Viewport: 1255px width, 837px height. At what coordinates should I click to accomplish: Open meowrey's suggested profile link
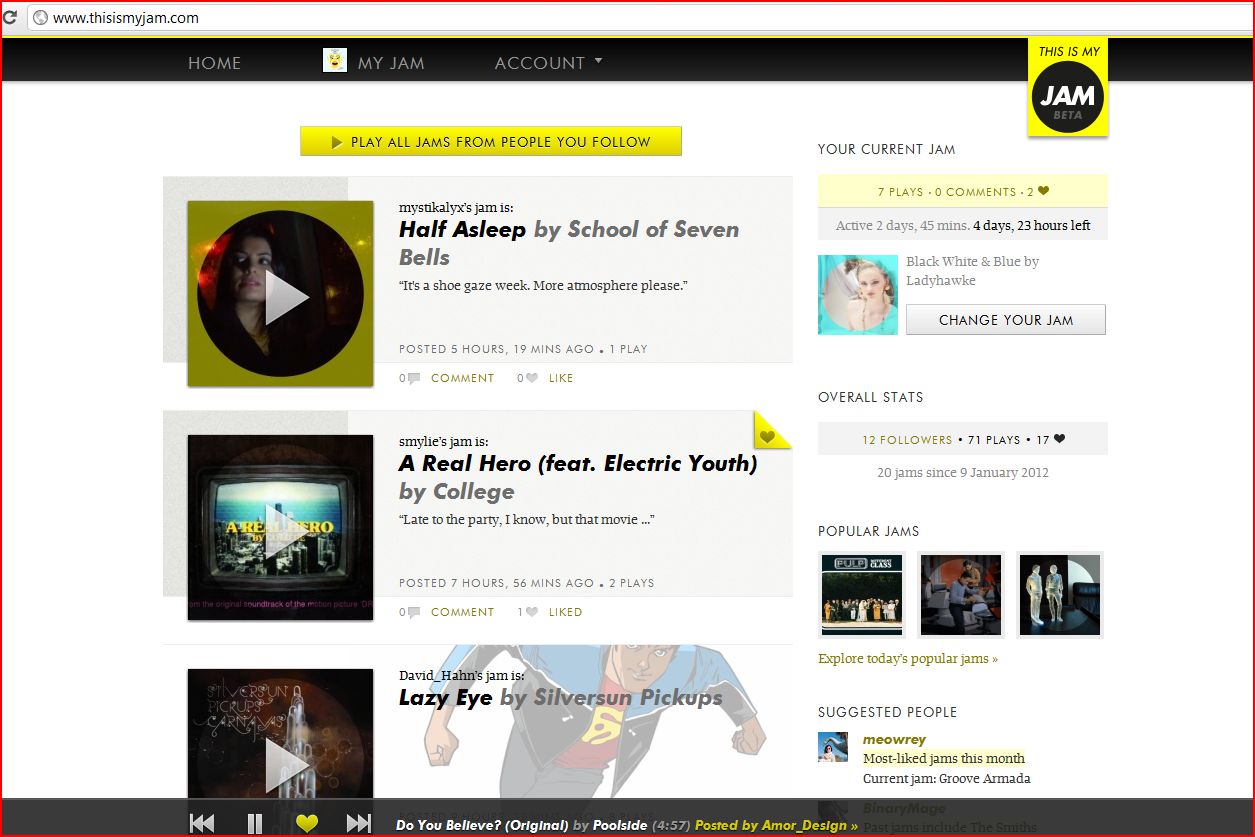(894, 739)
